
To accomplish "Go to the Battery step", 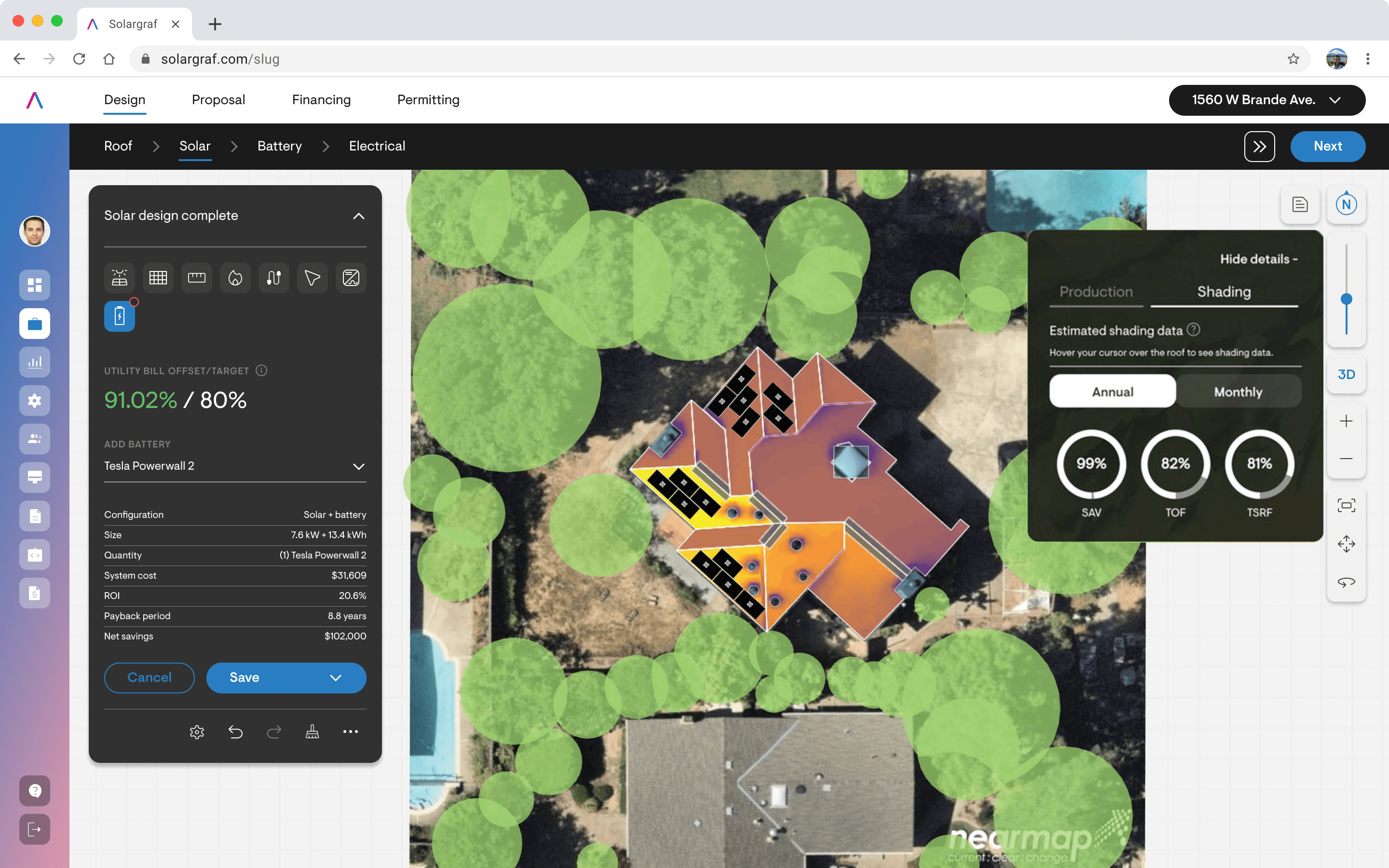I will 280,146.
